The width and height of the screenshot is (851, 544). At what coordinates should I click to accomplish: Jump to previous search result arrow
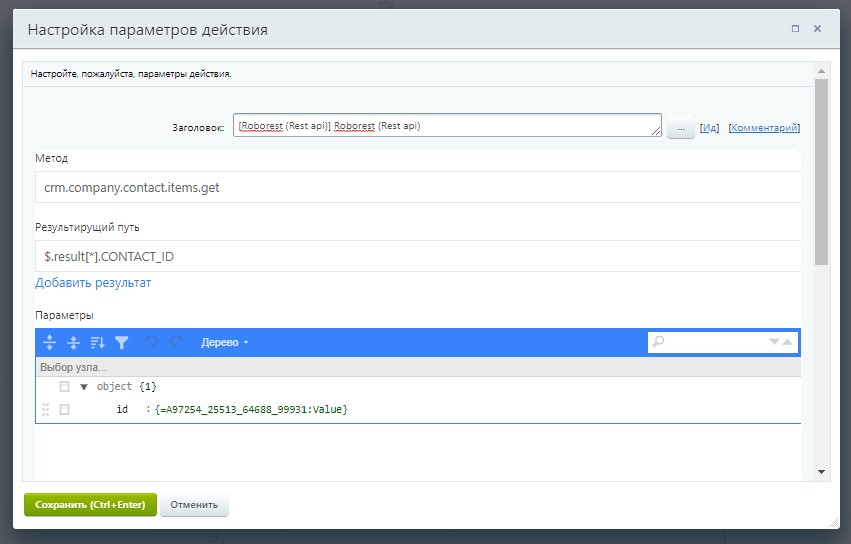click(788, 342)
